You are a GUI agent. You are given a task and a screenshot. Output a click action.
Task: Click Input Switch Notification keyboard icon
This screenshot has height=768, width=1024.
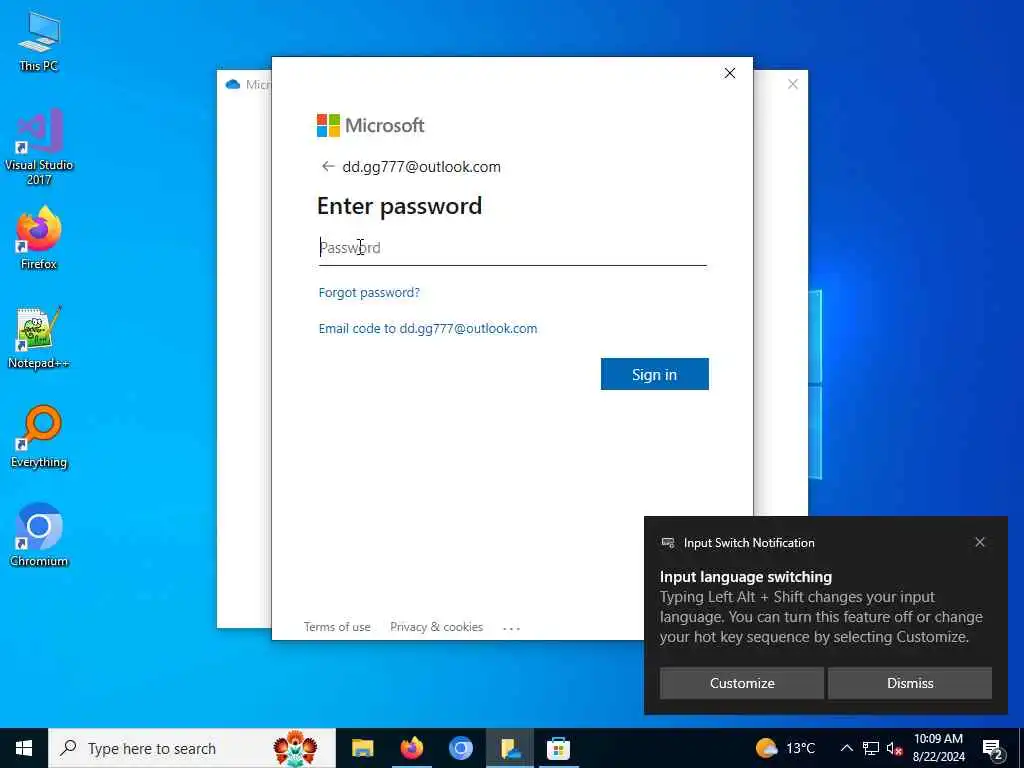(667, 543)
